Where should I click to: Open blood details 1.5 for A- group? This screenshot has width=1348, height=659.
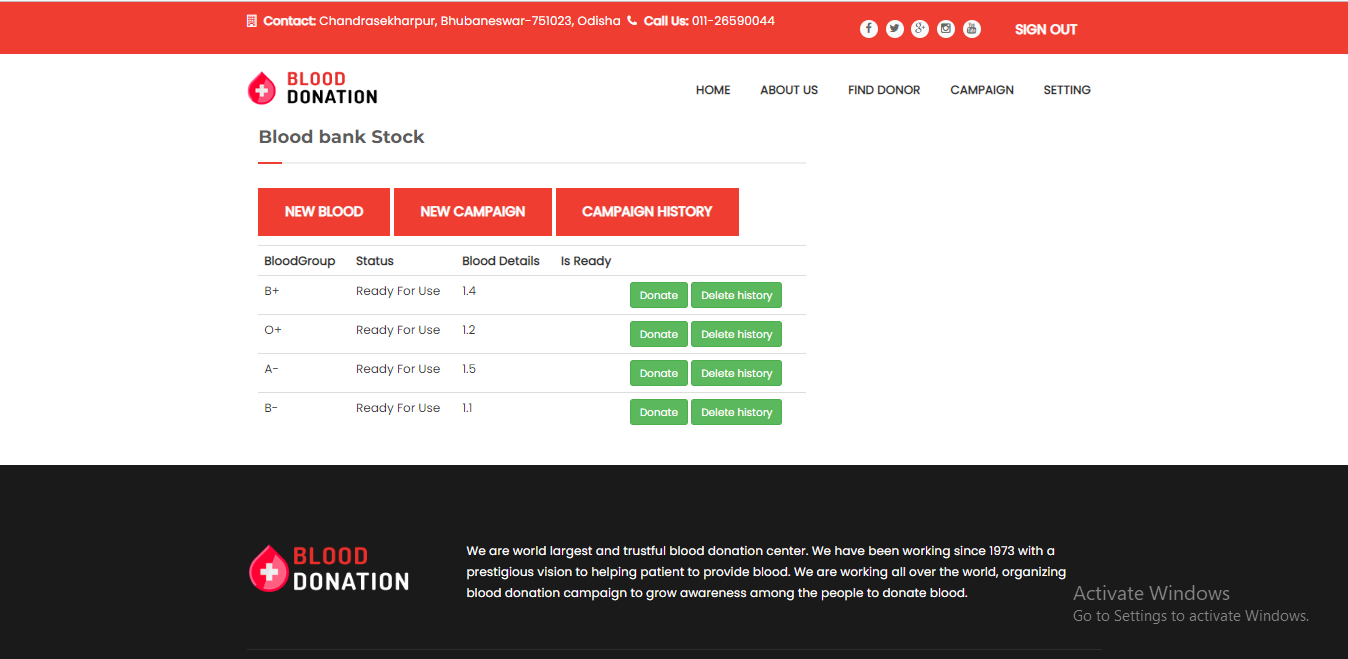469,368
